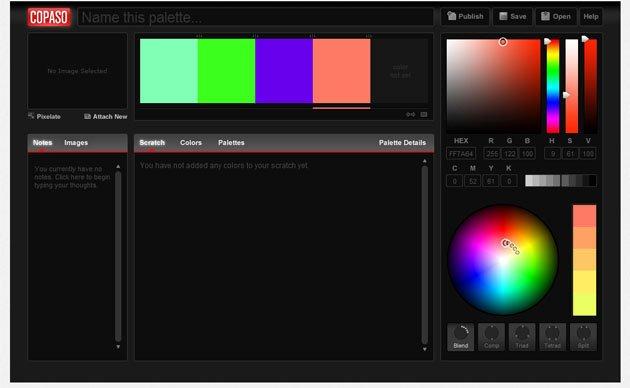Click the rainbow hue slider
Screen dimensions: 630x388
[x=553, y=86]
